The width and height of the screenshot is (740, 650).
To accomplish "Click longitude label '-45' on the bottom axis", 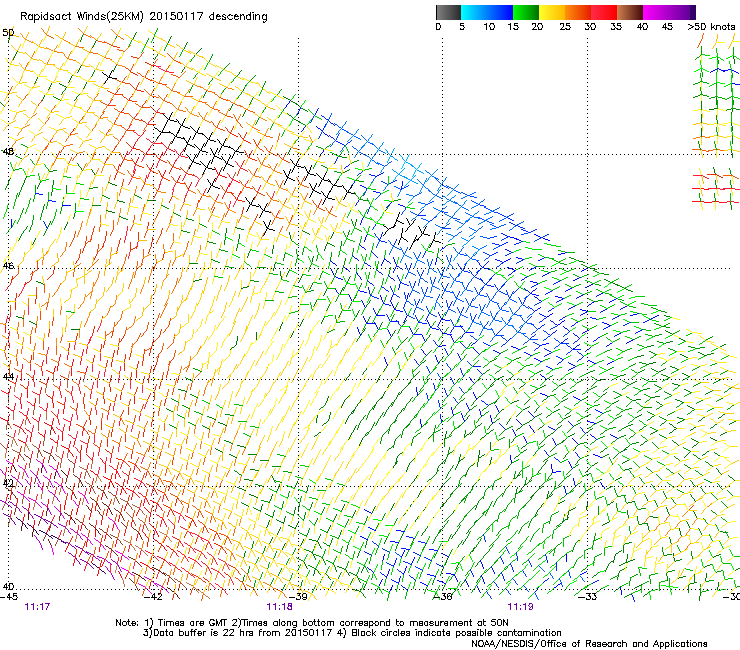I will pos(9,597).
